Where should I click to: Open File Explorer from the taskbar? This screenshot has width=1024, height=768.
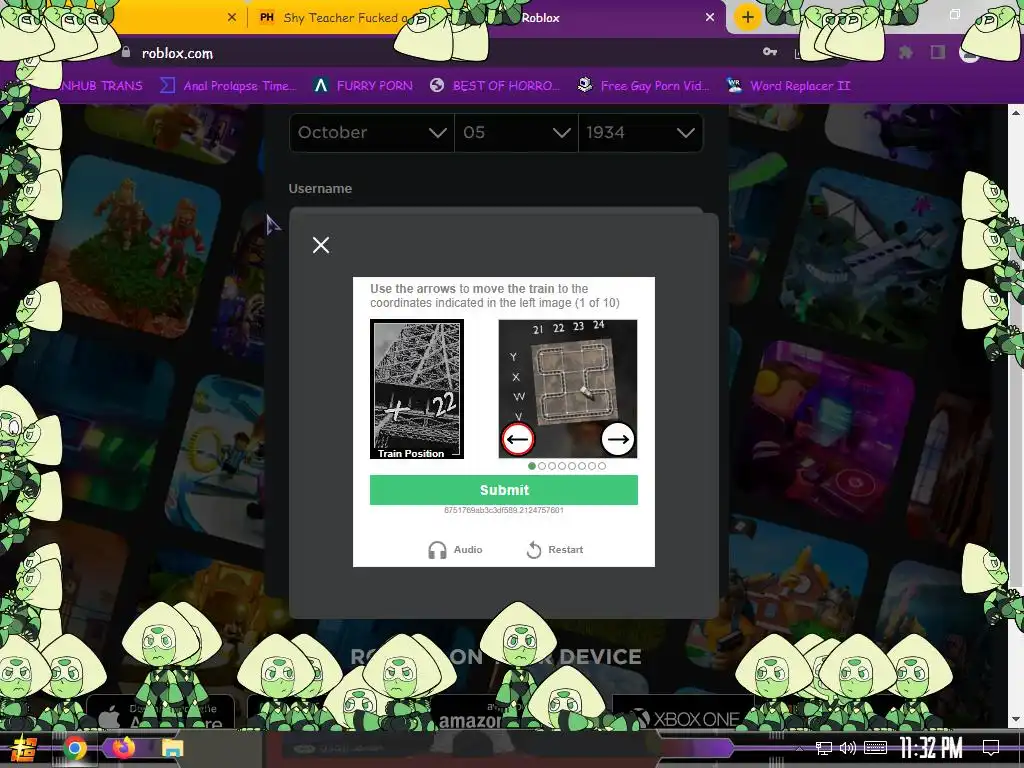[x=172, y=748]
